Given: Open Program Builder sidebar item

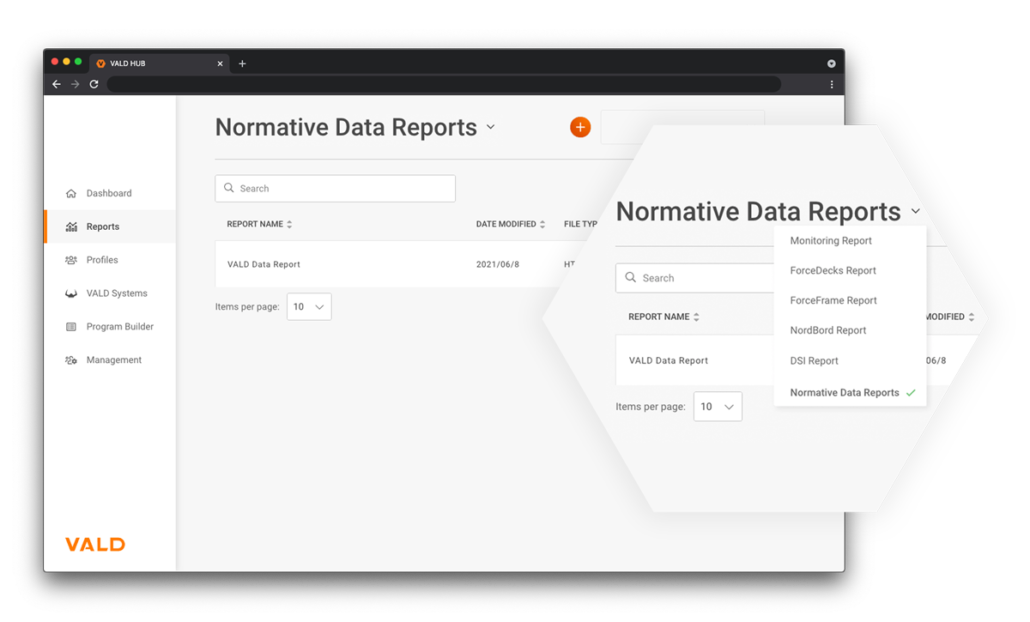Looking at the screenshot, I should [x=110, y=326].
